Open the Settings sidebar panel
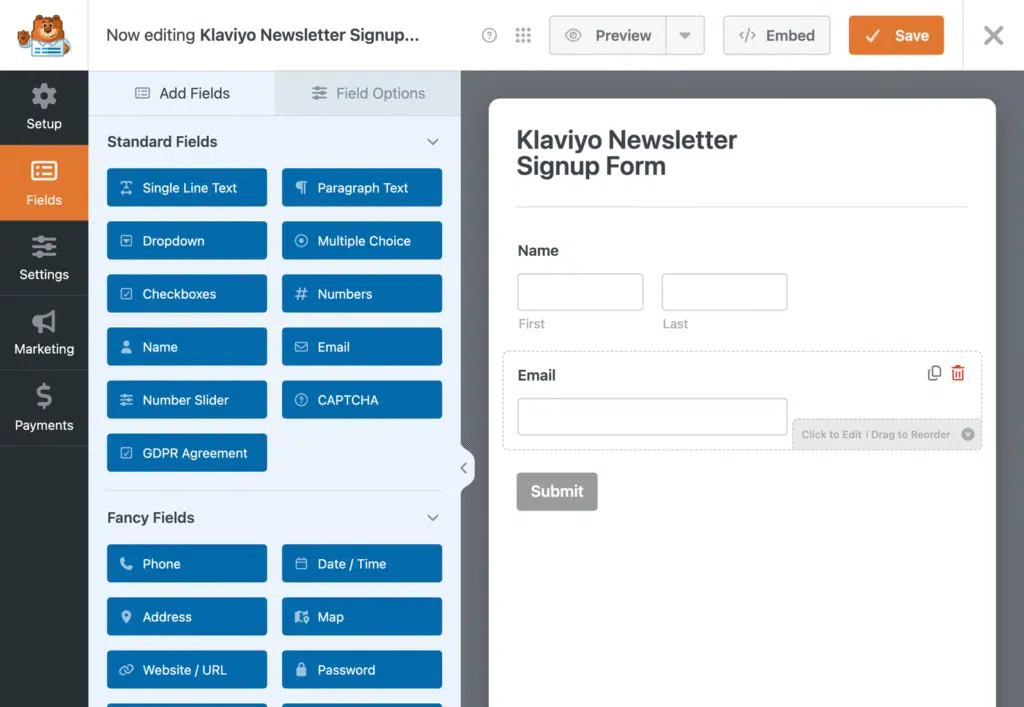Image resolution: width=1024 pixels, height=707 pixels. pyautogui.click(x=44, y=258)
